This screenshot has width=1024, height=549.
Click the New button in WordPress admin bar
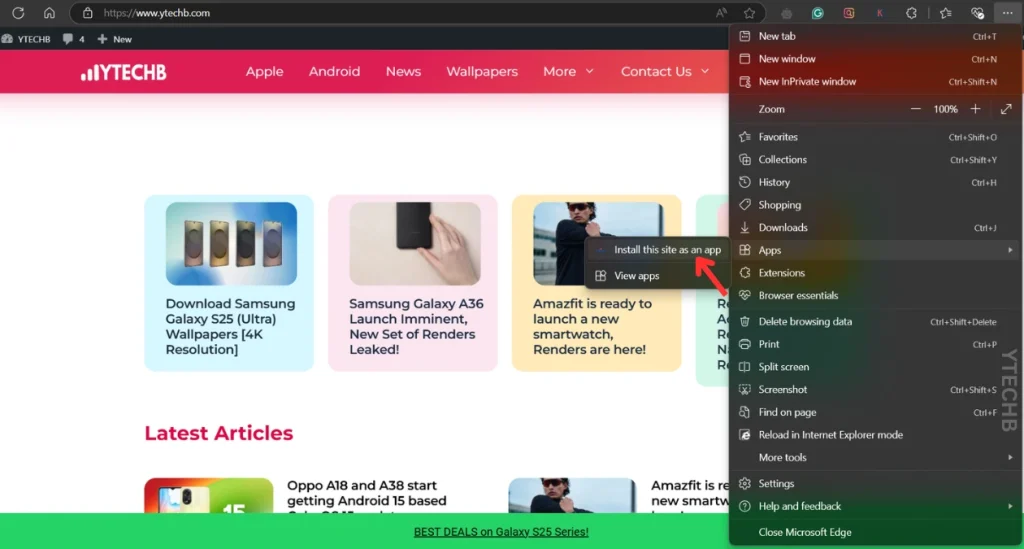coord(114,39)
